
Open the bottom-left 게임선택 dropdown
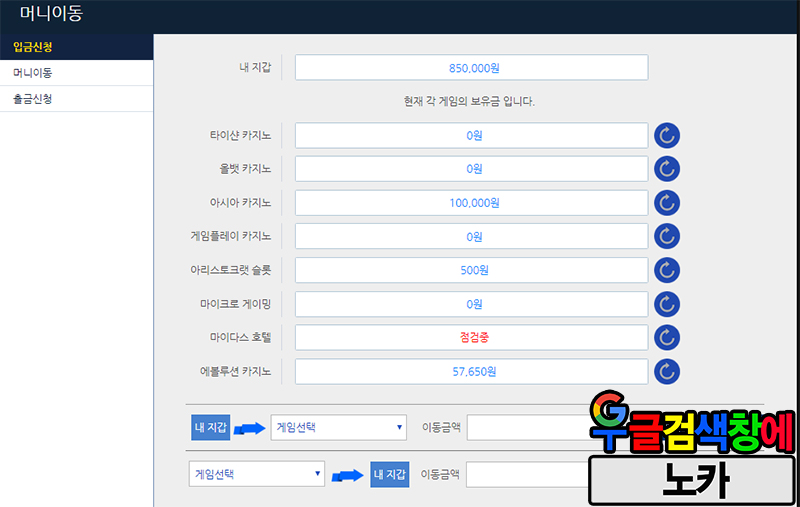click(x=257, y=474)
